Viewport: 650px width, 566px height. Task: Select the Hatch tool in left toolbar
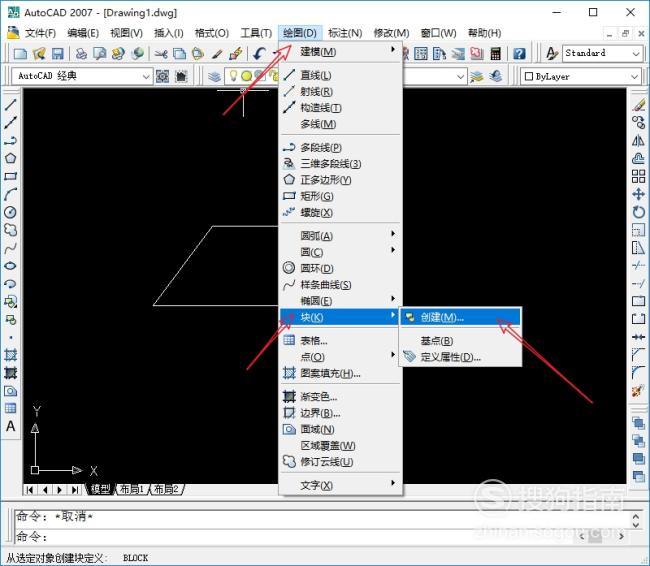[x=10, y=355]
